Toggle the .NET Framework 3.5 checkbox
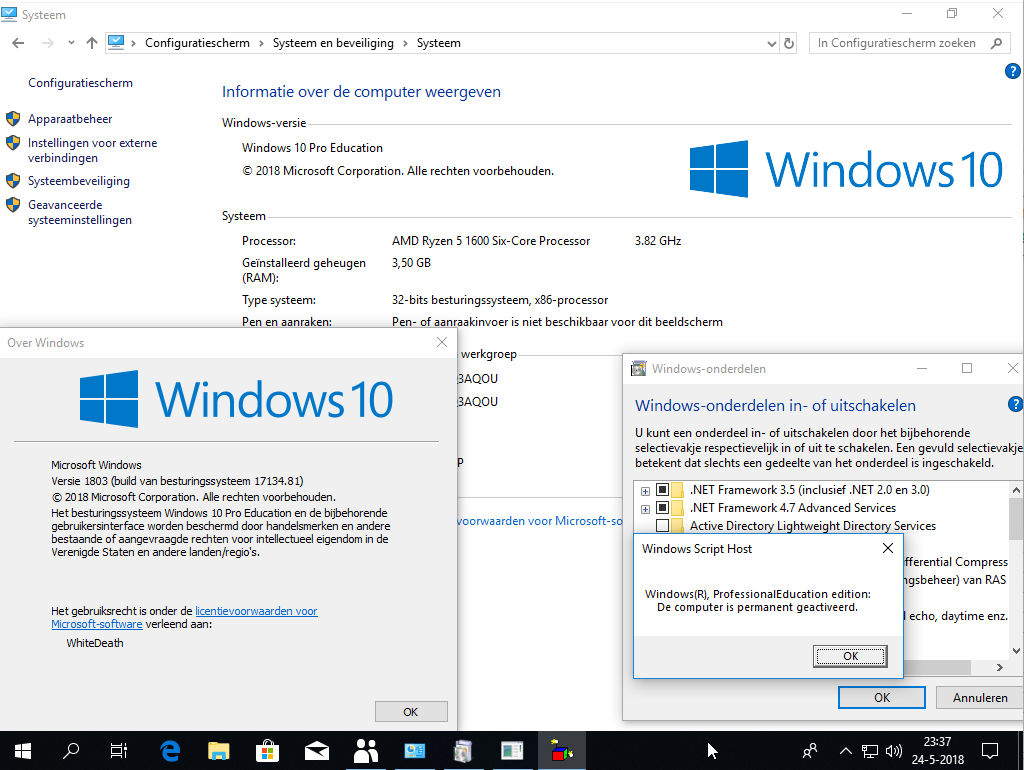1024x770 pixels. 662,490
